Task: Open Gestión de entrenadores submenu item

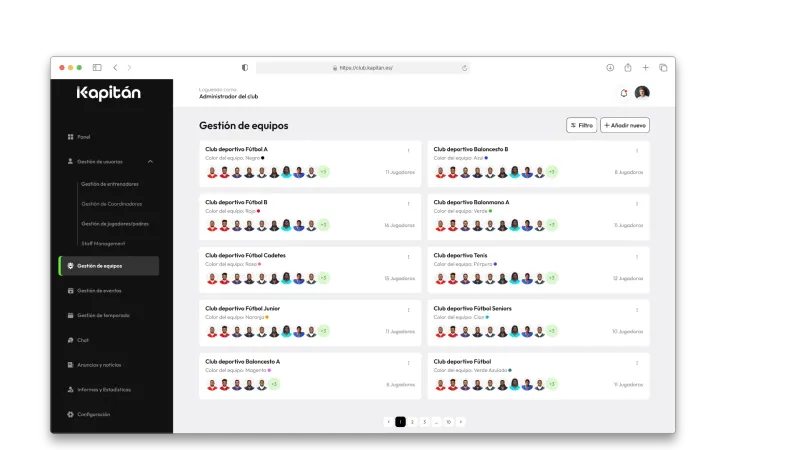Action: [110, 184]
